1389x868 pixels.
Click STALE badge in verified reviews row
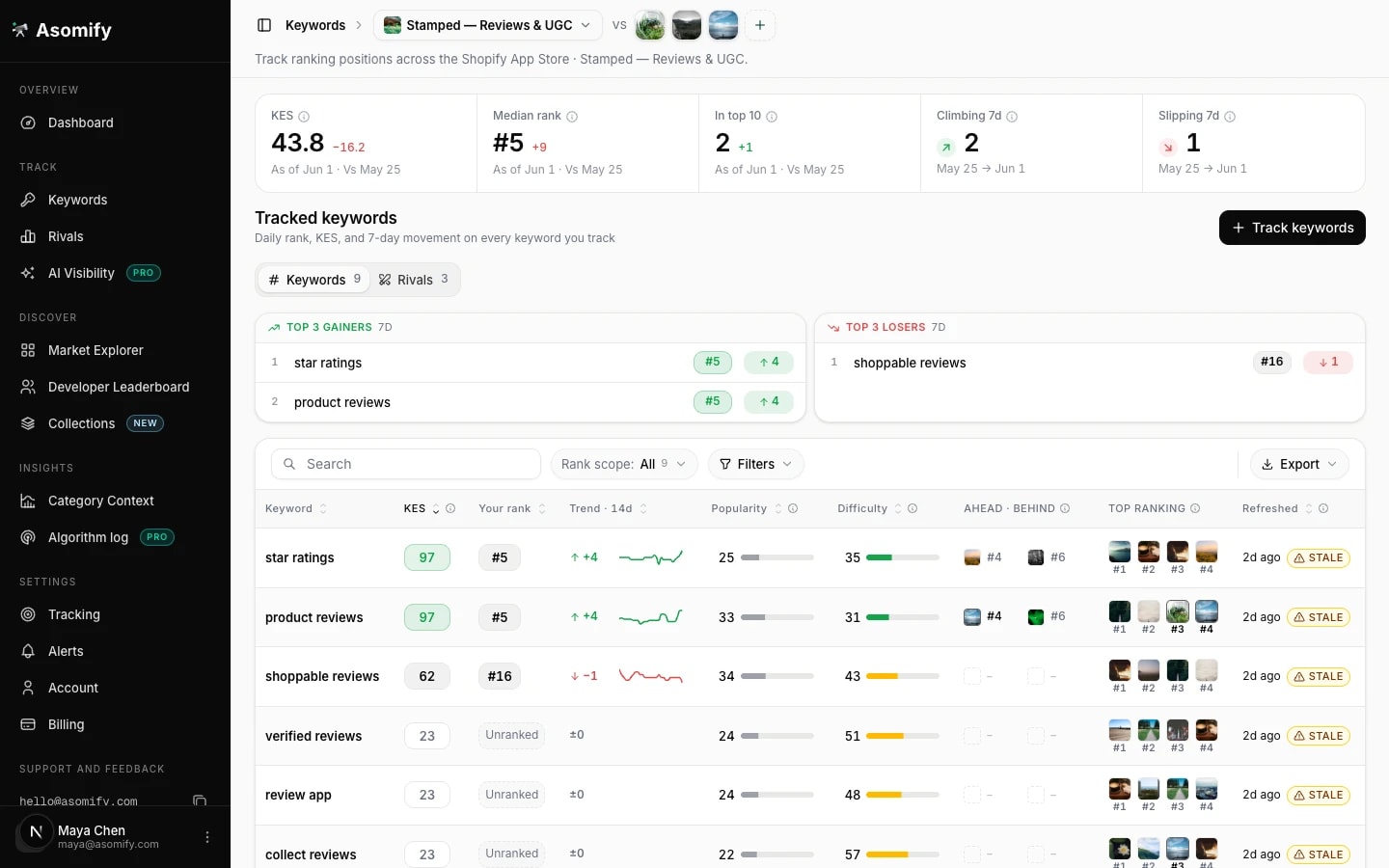click(x=1319, y=736)
